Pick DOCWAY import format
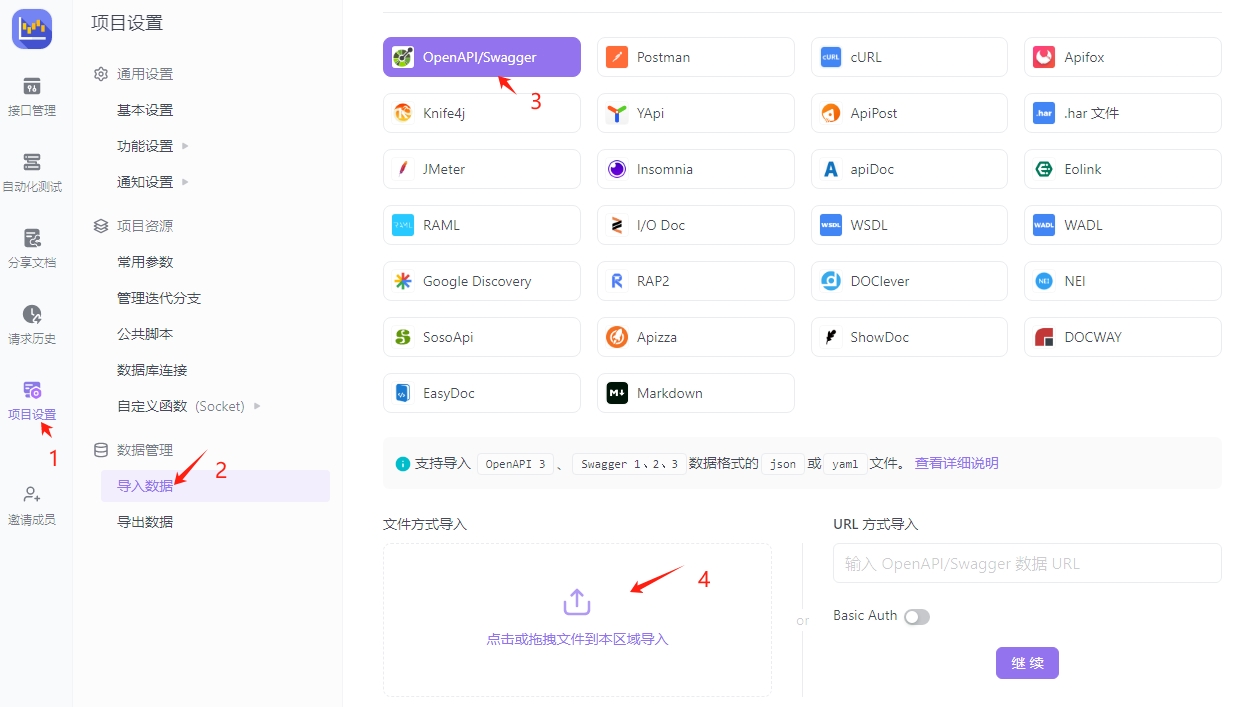Image resolution: width=1235 pixels, height=707 pixels. (1123, 337)
